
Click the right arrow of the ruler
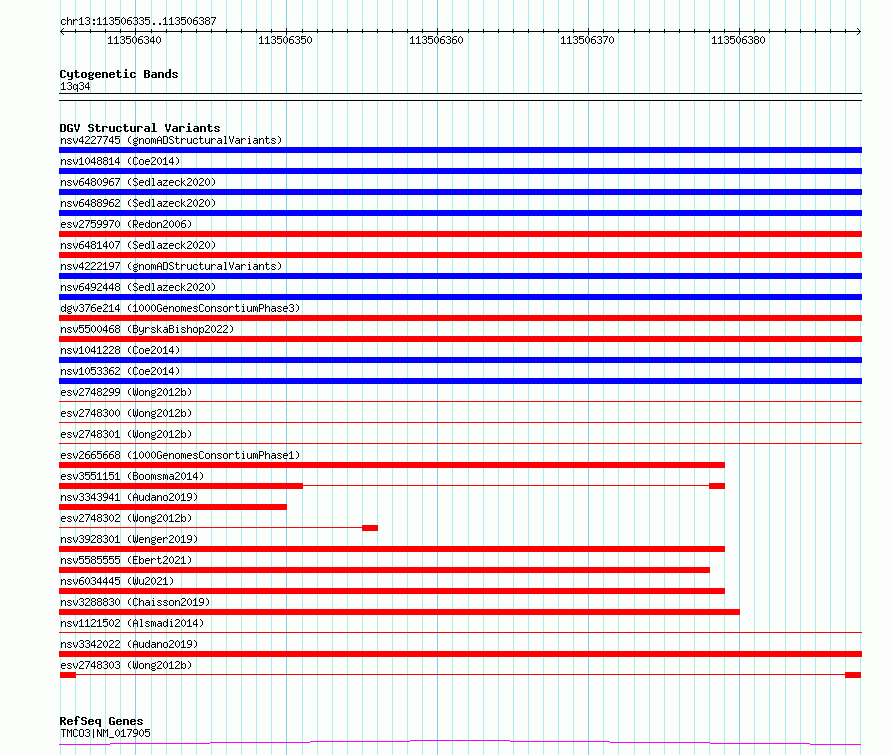(x=859, y=32)
